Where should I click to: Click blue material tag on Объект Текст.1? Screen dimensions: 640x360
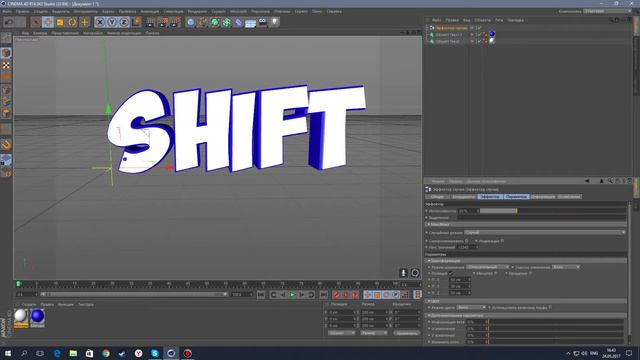[x=492, y=34]
